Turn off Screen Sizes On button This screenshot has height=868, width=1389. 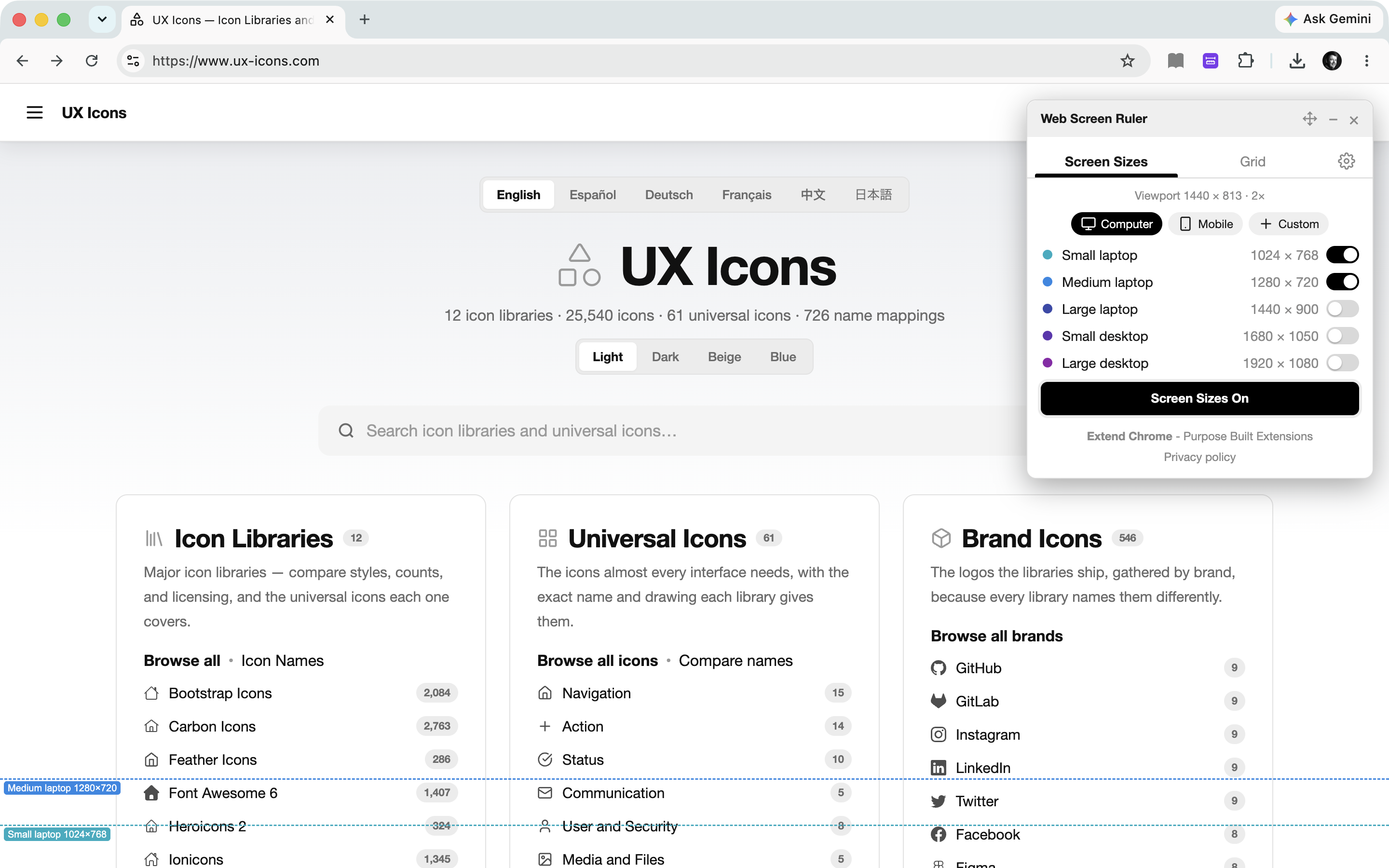(x=1199, y=398)
